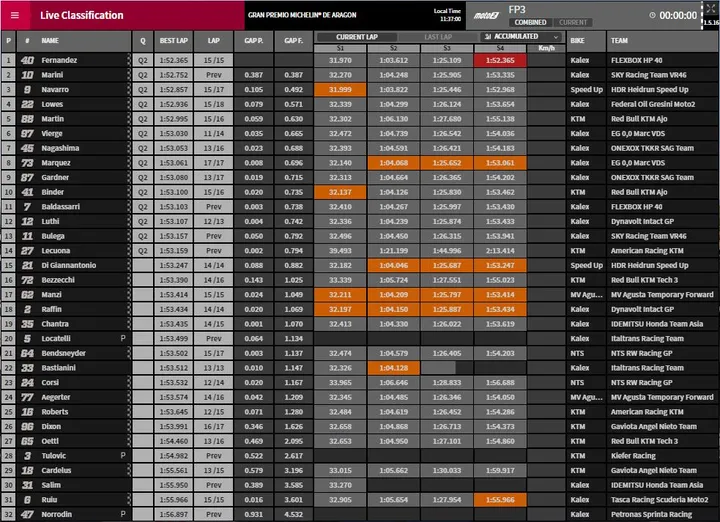Toggle fullscreen with the expand icon
Screen dimensions: 720x522
click(x=710, y=8)
